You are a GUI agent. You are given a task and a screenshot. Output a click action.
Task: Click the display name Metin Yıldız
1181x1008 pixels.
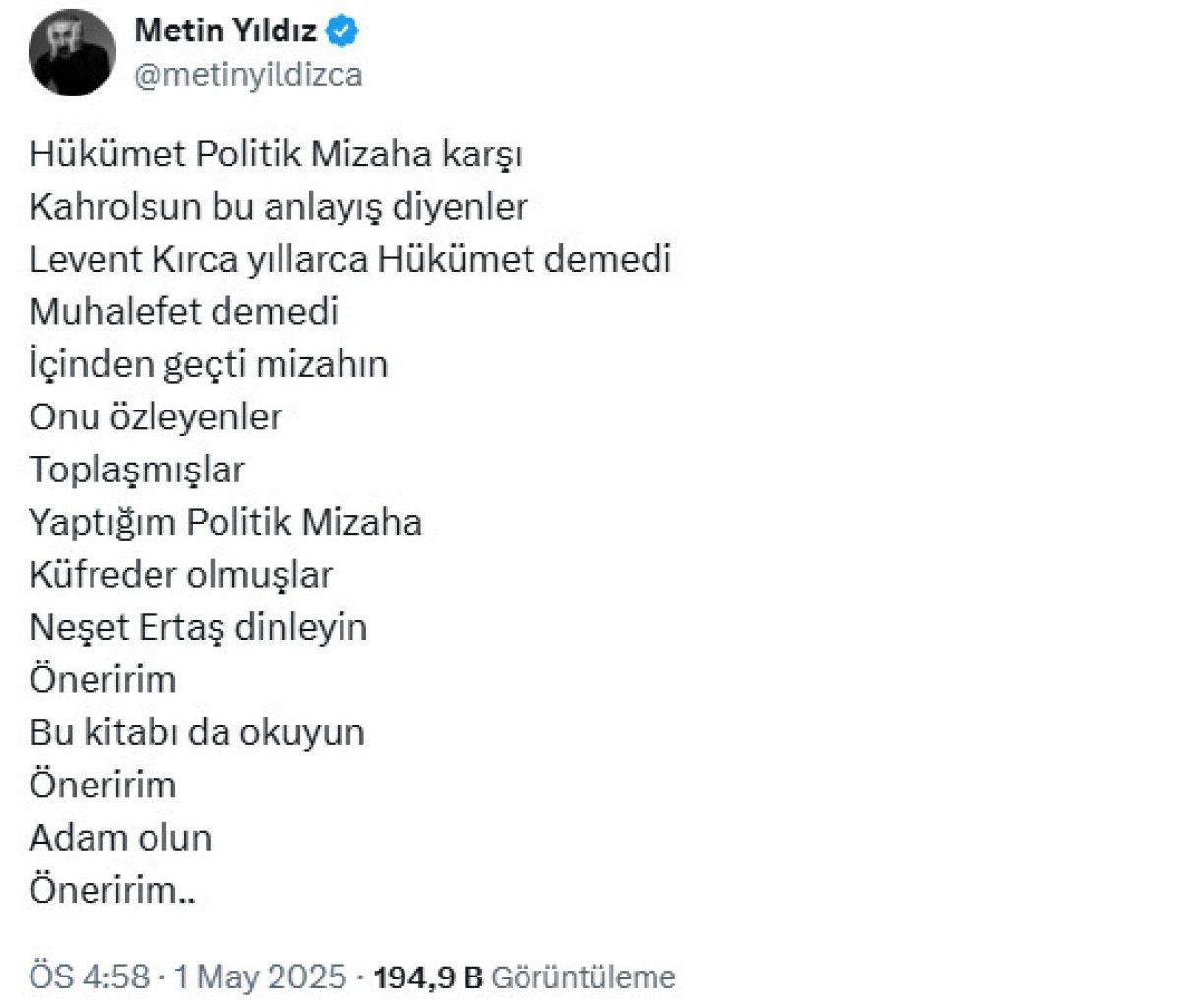click(225, 31)
